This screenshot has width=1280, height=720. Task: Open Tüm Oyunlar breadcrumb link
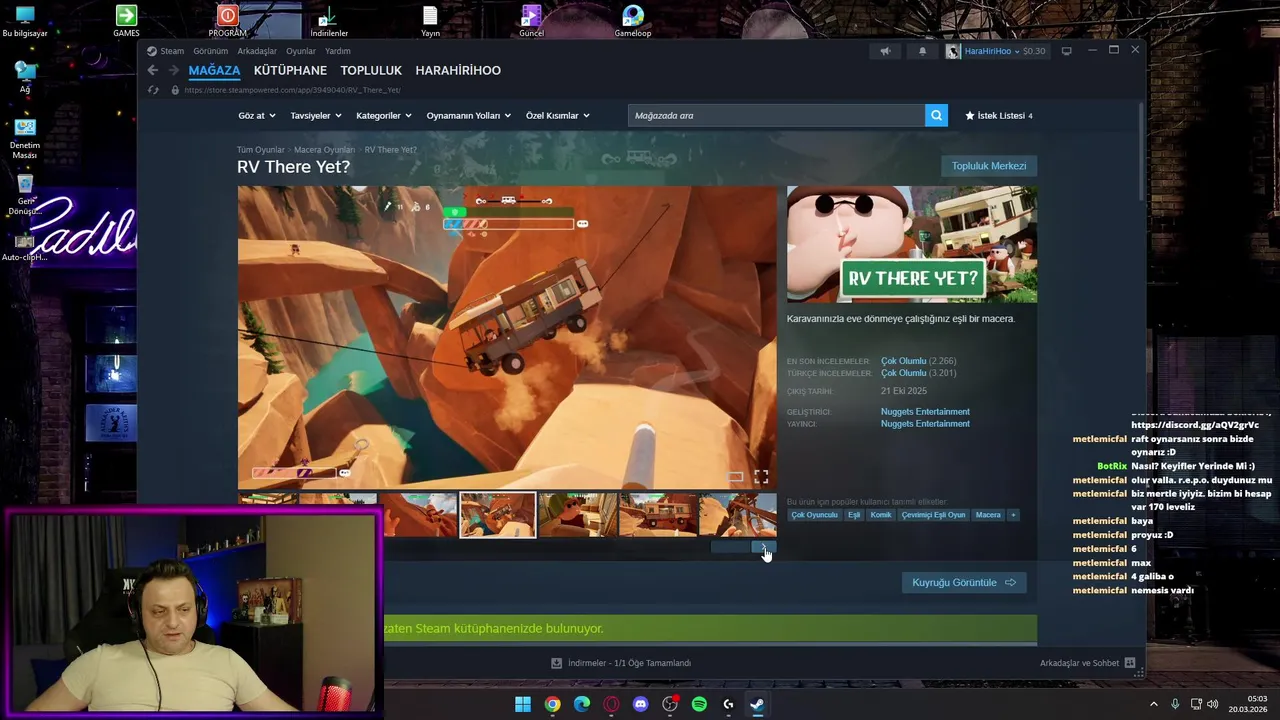[x=260, y=150]
